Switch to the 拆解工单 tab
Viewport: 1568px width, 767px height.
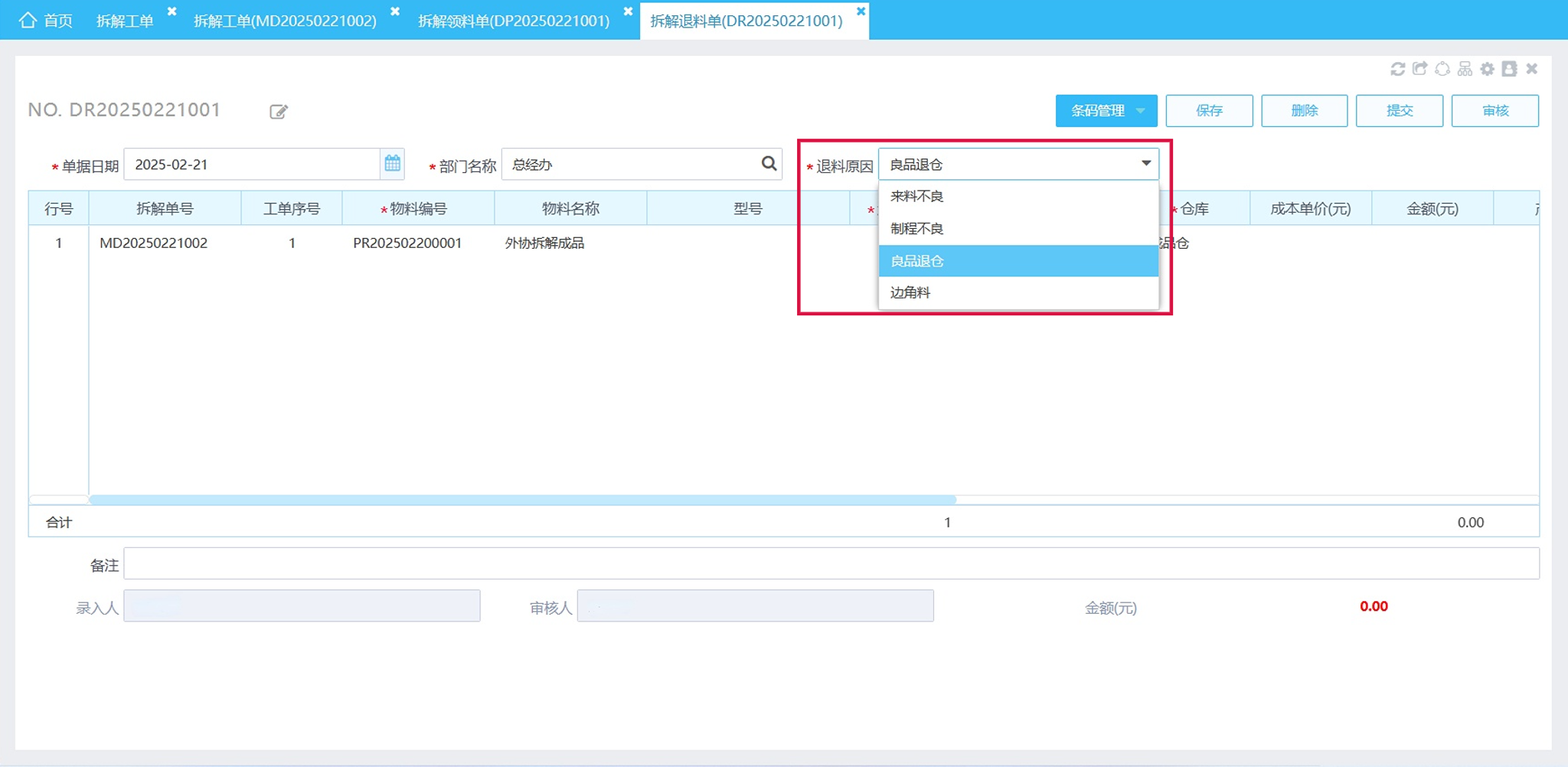tap(125, 21)
